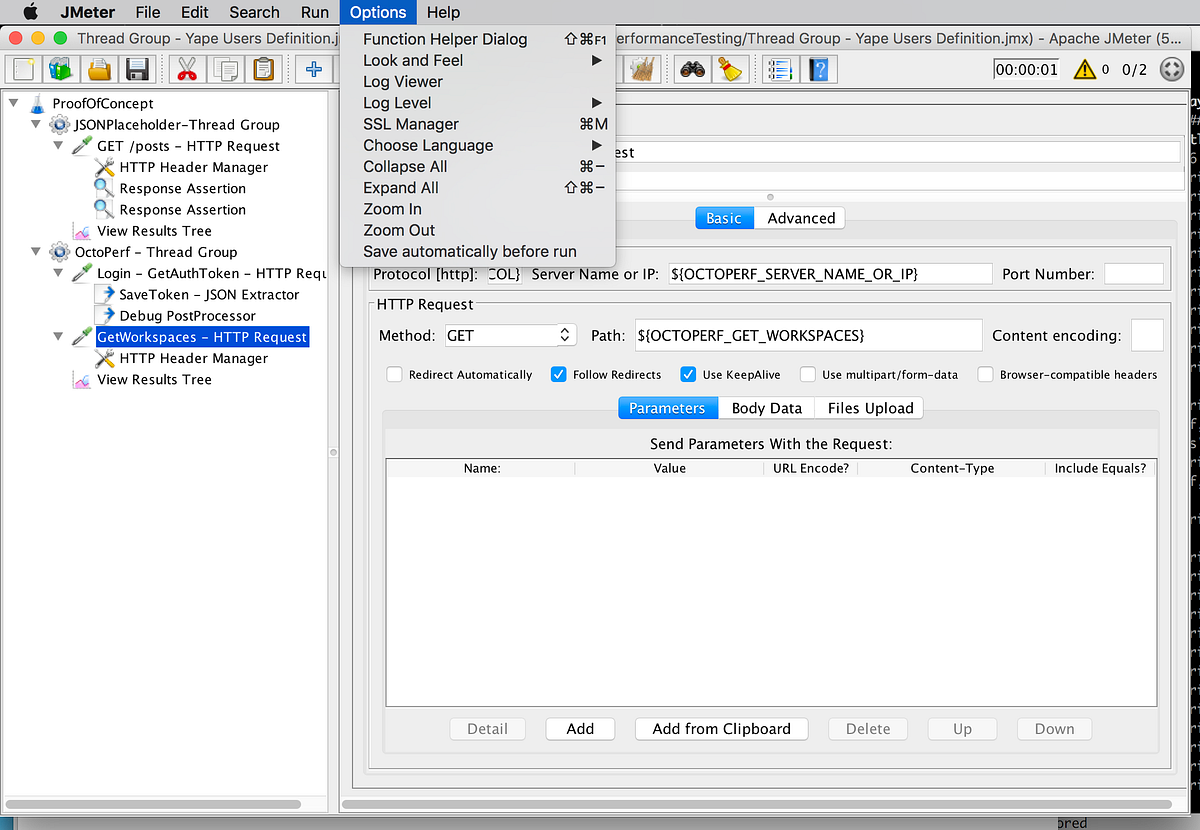The image size is (1200, 830).
Task: Open a test plan using the Open folder icon
Action: (99, 68)
